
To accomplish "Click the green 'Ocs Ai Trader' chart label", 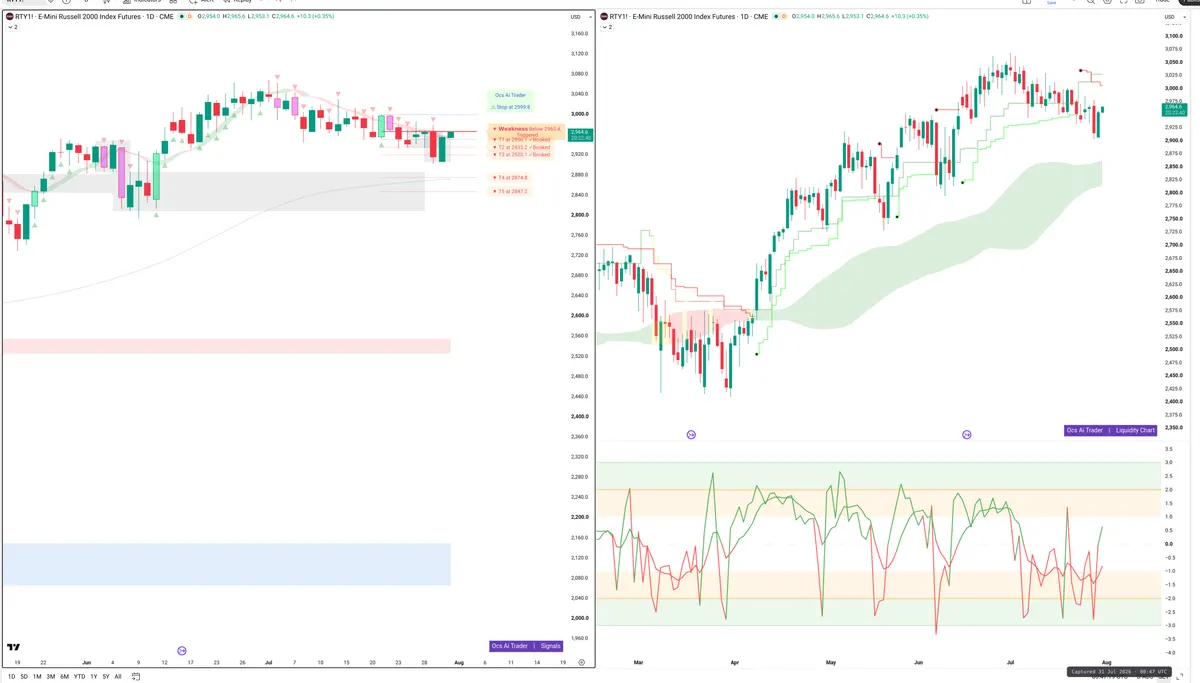I will [x=510, y=95].
